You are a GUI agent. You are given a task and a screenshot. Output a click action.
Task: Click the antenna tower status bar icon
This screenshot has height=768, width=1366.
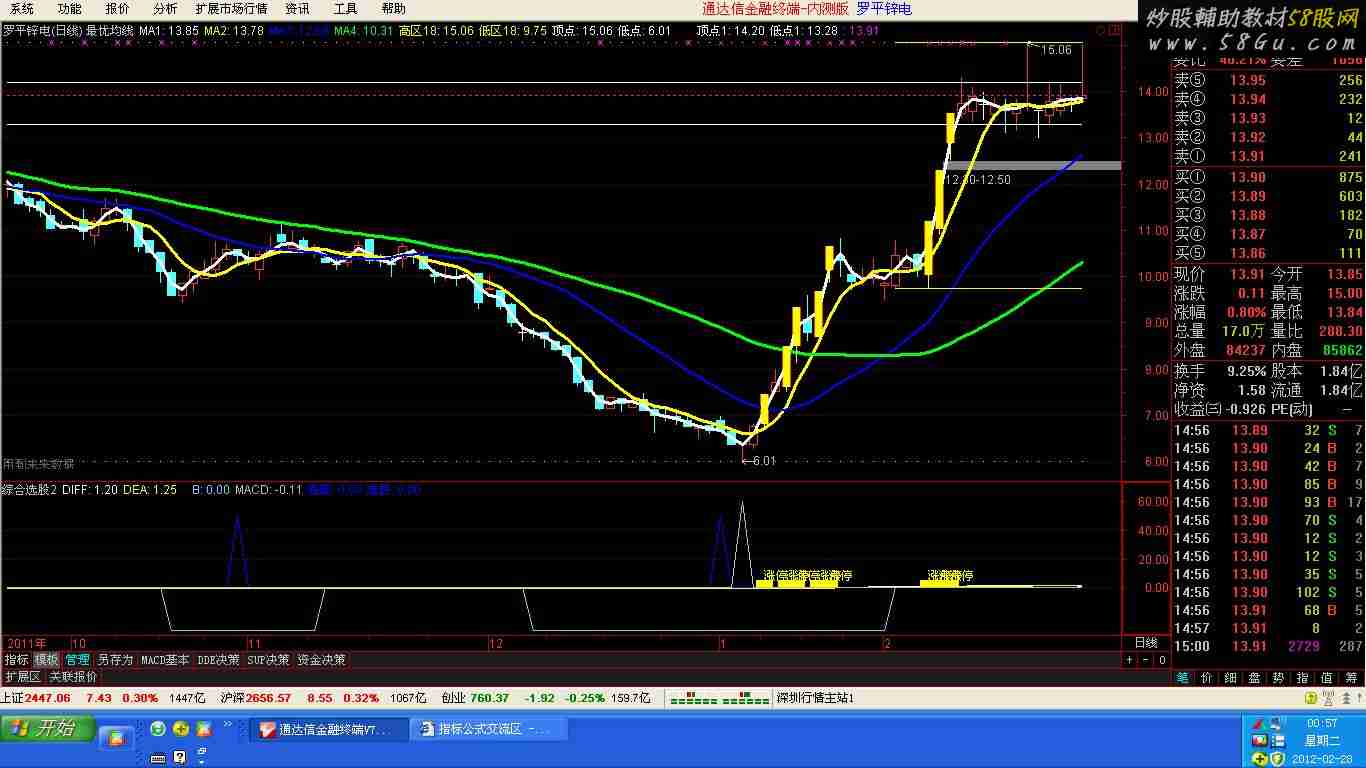pos(1328,697)
